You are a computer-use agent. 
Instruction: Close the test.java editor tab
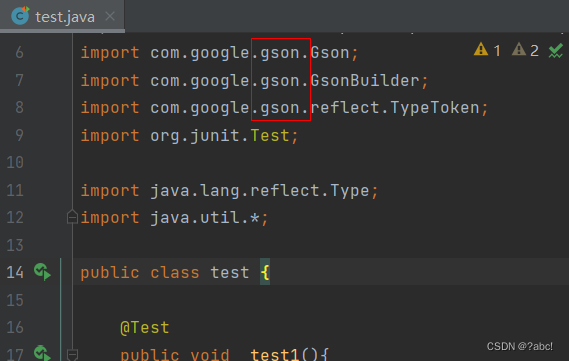coord(110,16)
